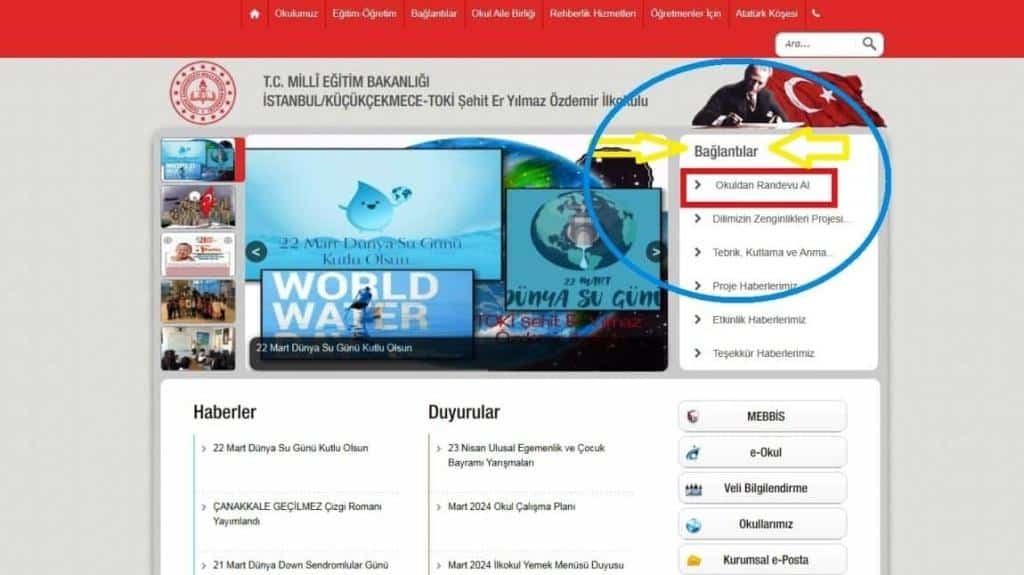Open the e-Okul button
The image size is (1024, 575).
763,452
